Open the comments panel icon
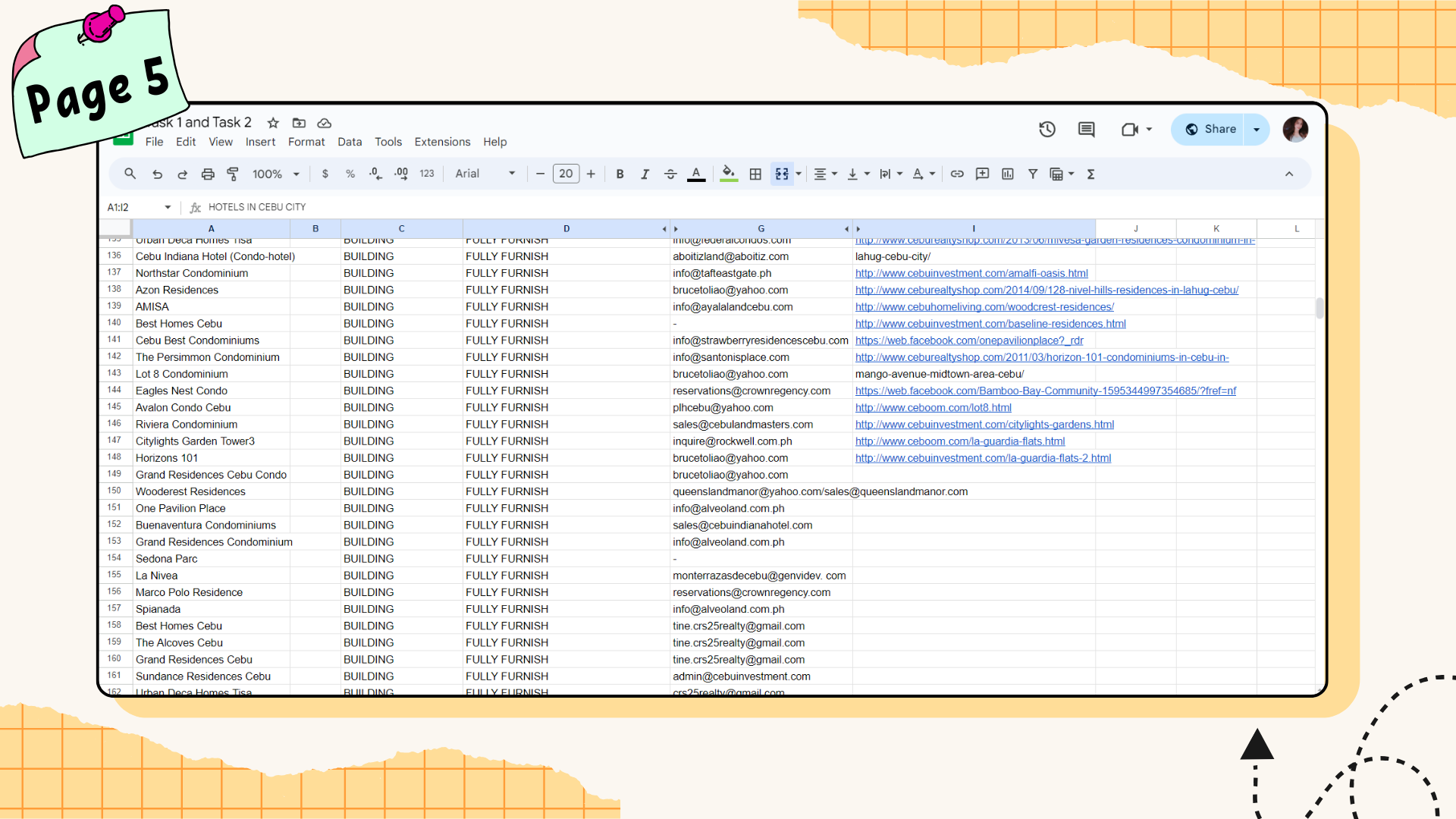1456x819 pixels. coord(1086,129)
